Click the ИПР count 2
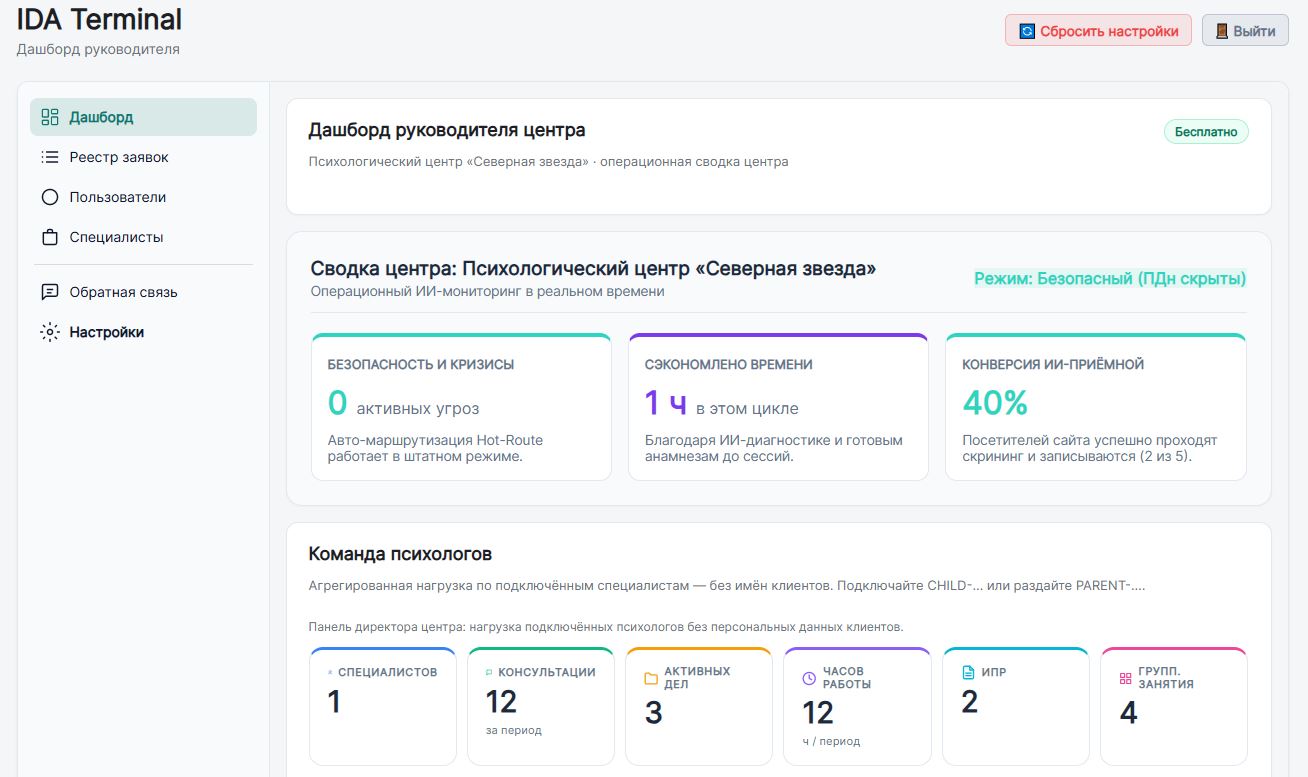 tap(969, 702)
